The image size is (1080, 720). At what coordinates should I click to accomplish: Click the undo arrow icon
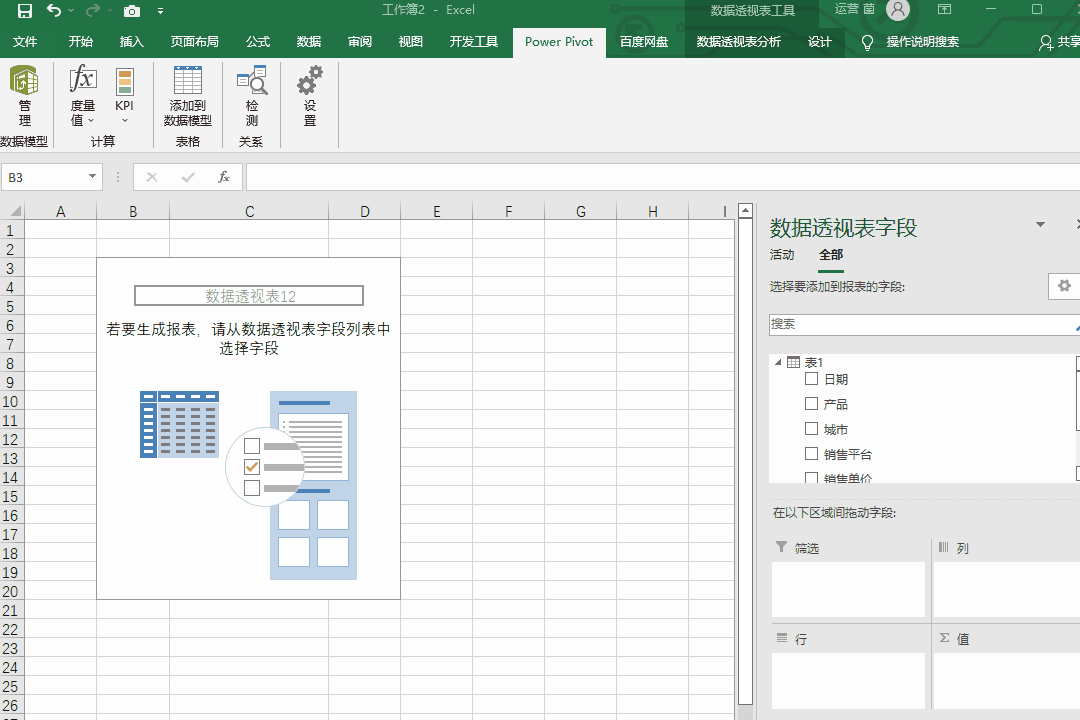54,11
